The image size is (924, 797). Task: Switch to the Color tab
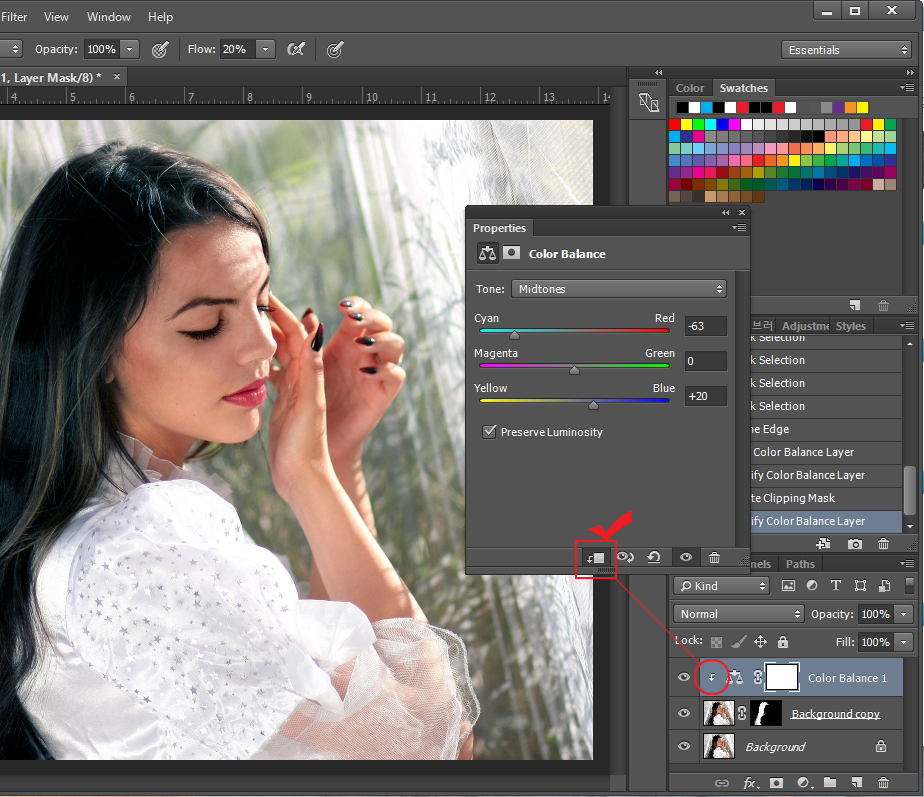click(690, 88)
